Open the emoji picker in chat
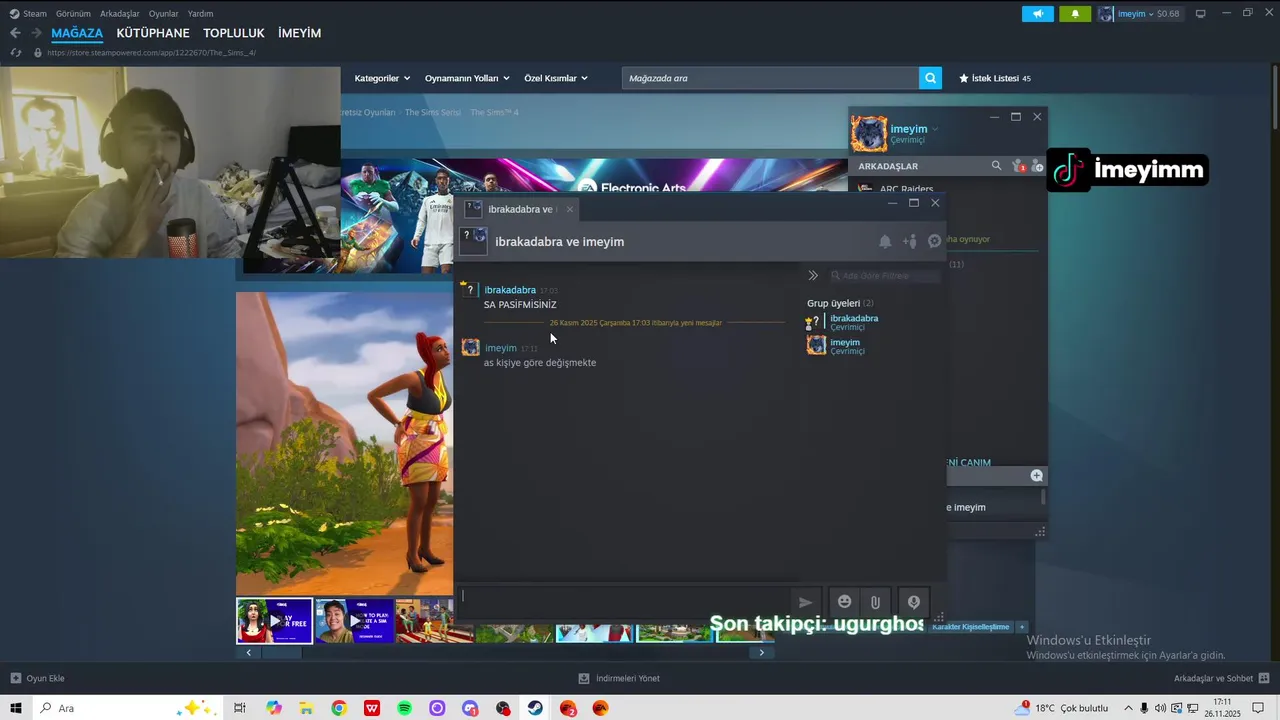Image resolution: width=1280 pixels, height=720 pixels. (x=844, y=601)
